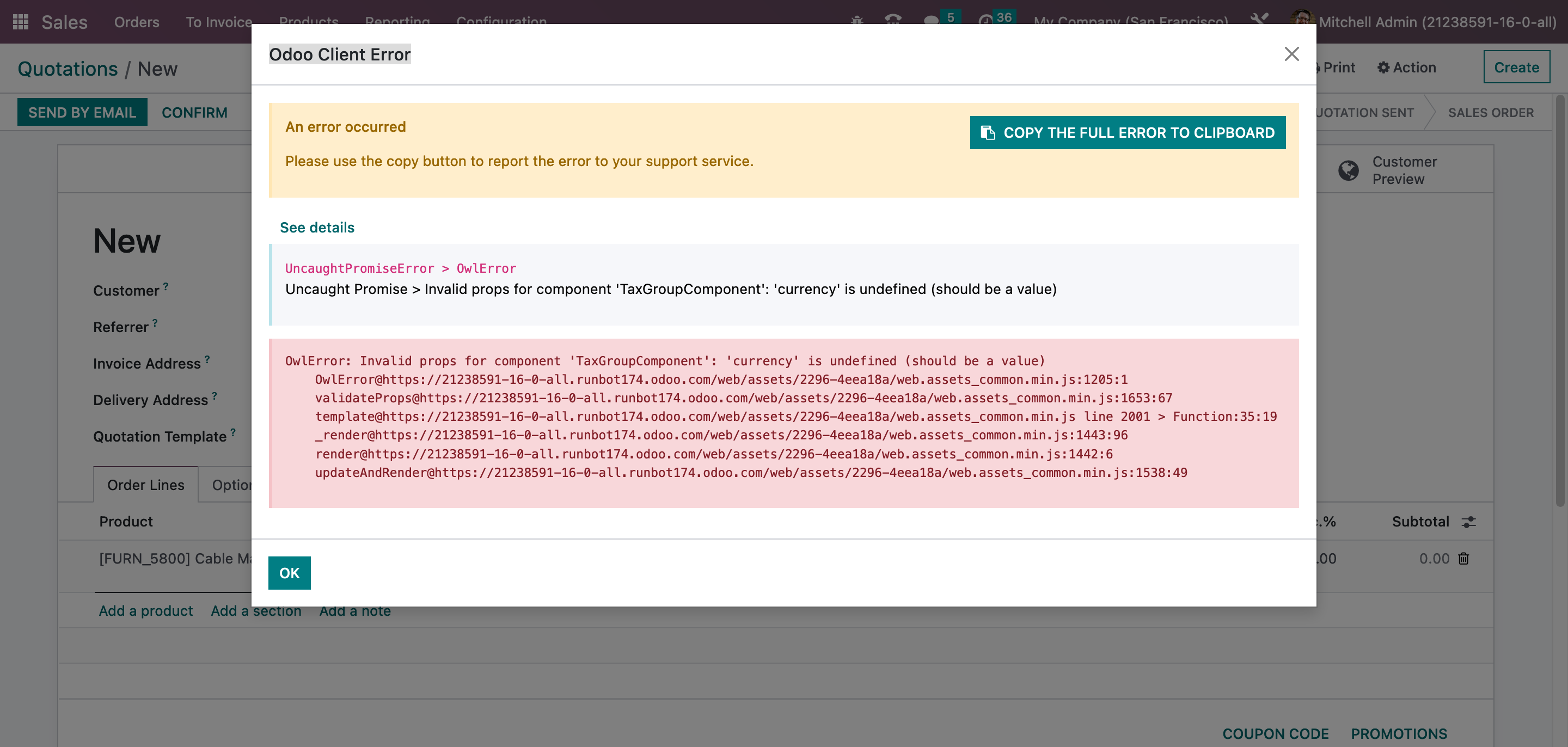This screenshot has width=1568, height=747.
Task: Click Add a section link
Action: point(256,612)
